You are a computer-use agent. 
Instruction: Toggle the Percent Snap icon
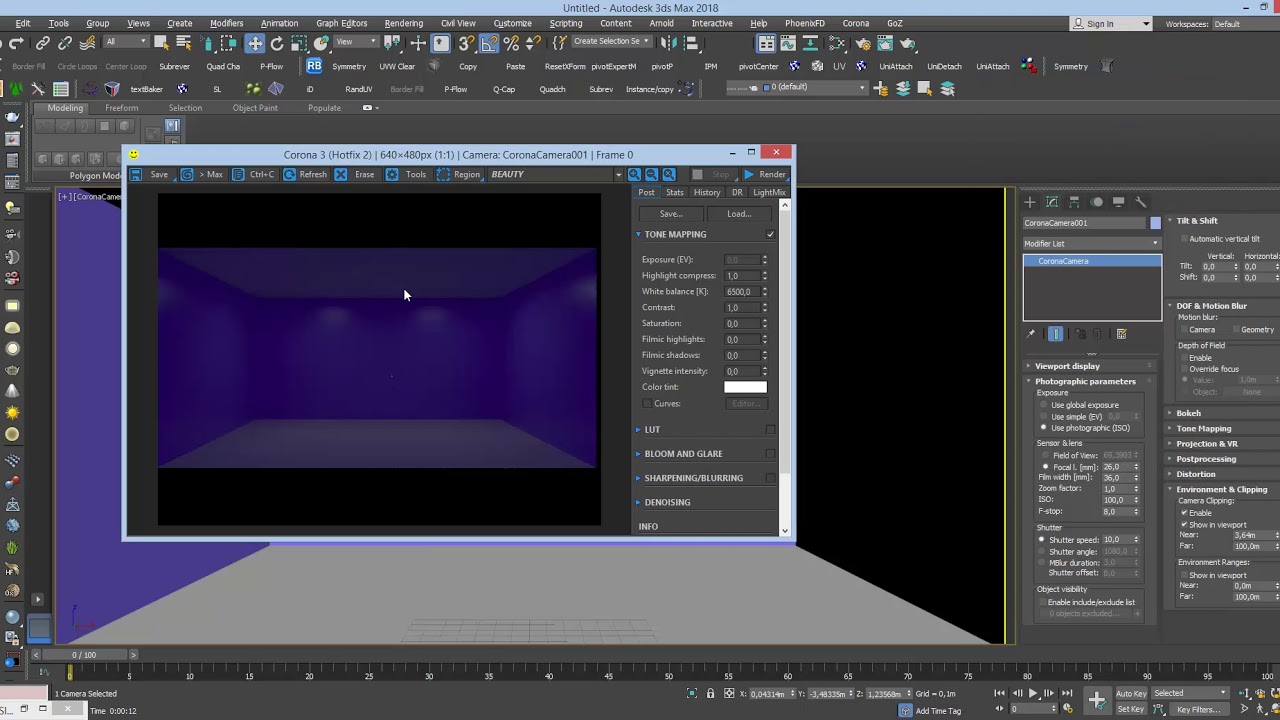point(511,43)
